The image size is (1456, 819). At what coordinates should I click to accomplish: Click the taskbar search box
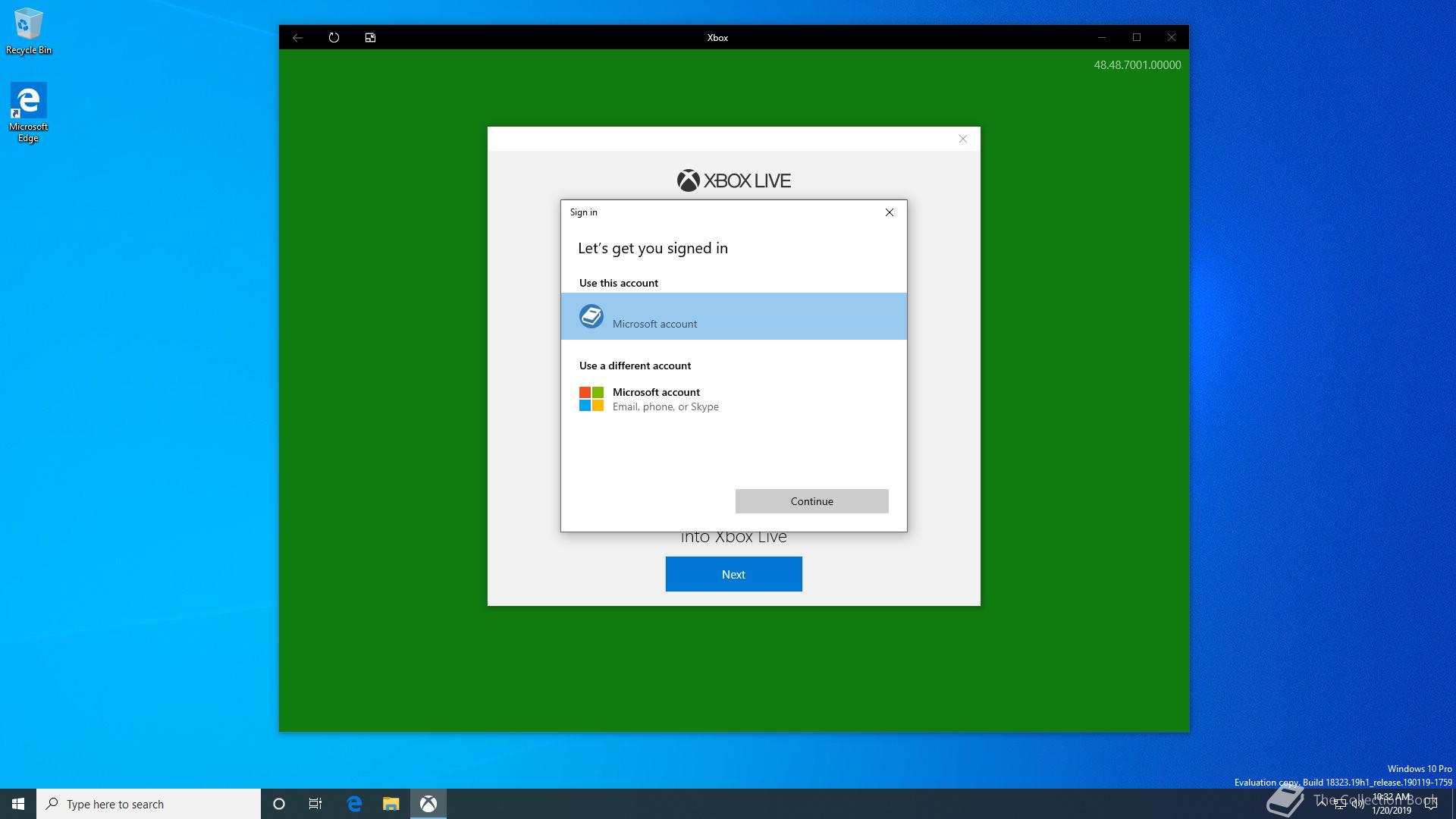(x=149, y=804)
